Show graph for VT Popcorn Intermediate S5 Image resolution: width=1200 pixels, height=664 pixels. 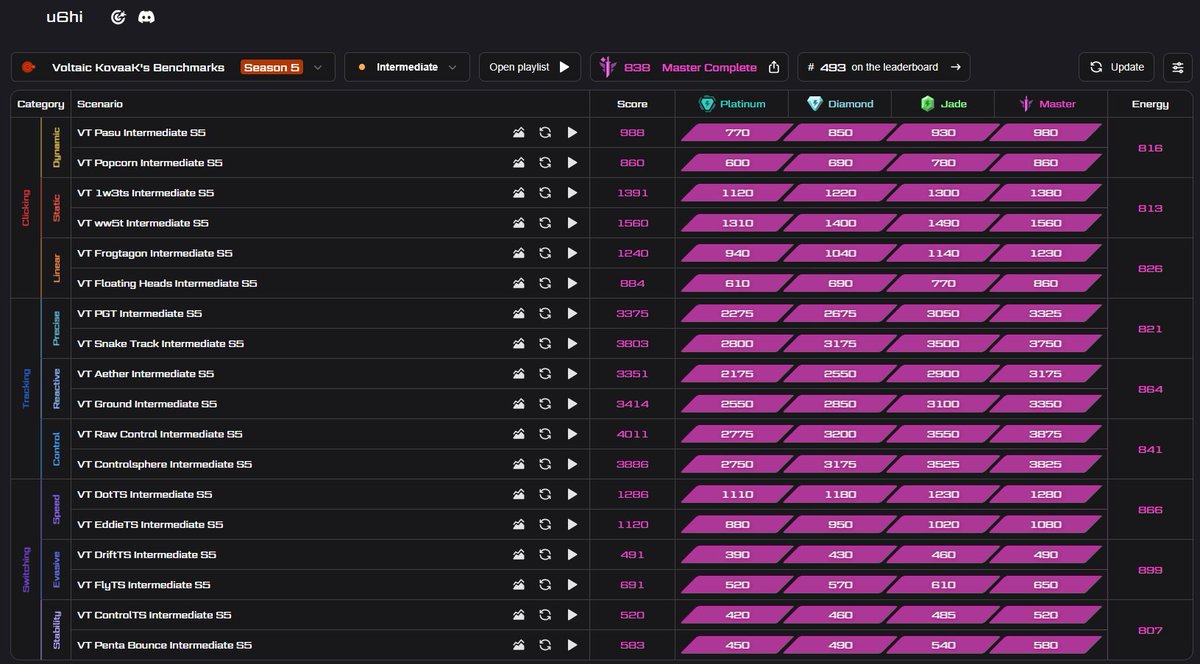point(519,162)
